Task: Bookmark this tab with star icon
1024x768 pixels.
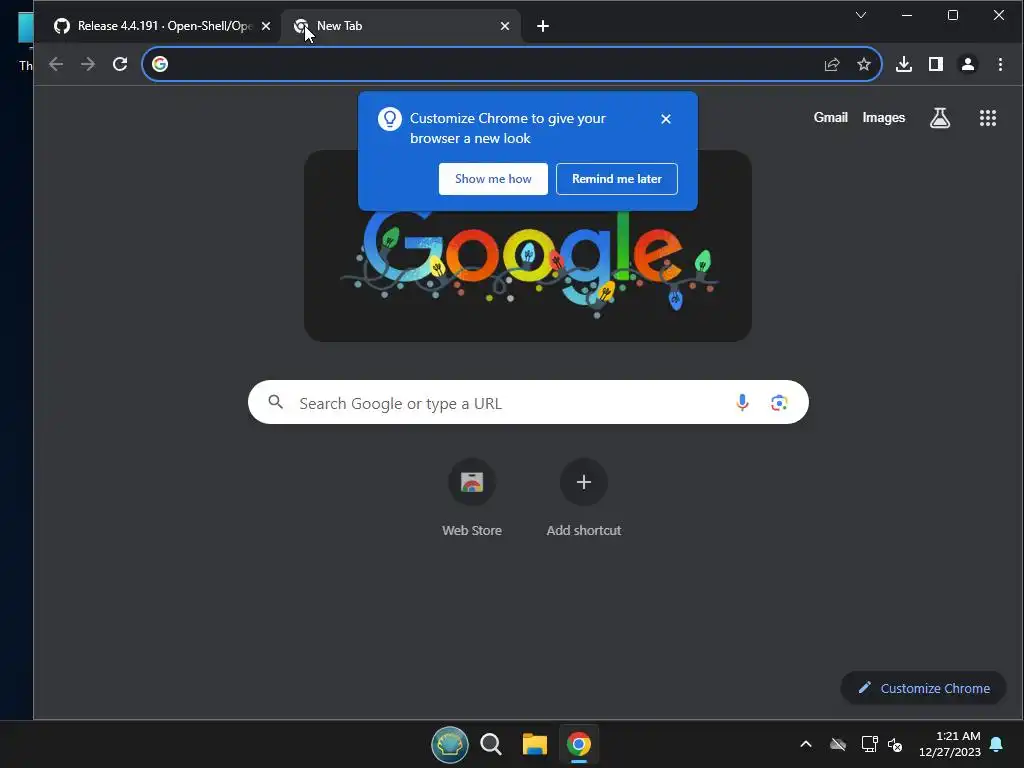Action: point(863,64)
